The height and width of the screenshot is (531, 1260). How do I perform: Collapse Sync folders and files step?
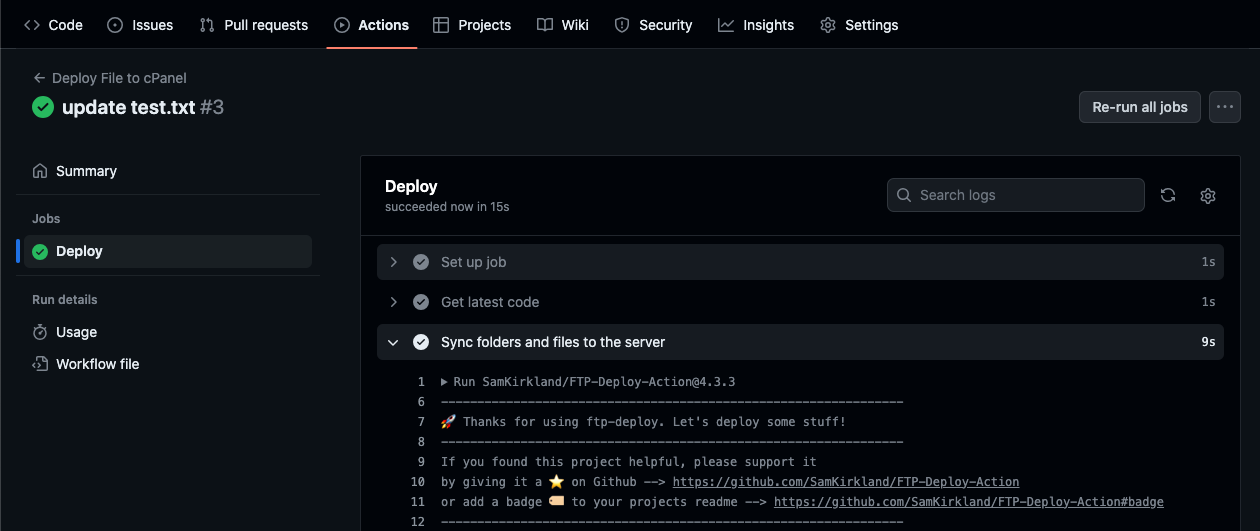point(394,342)
